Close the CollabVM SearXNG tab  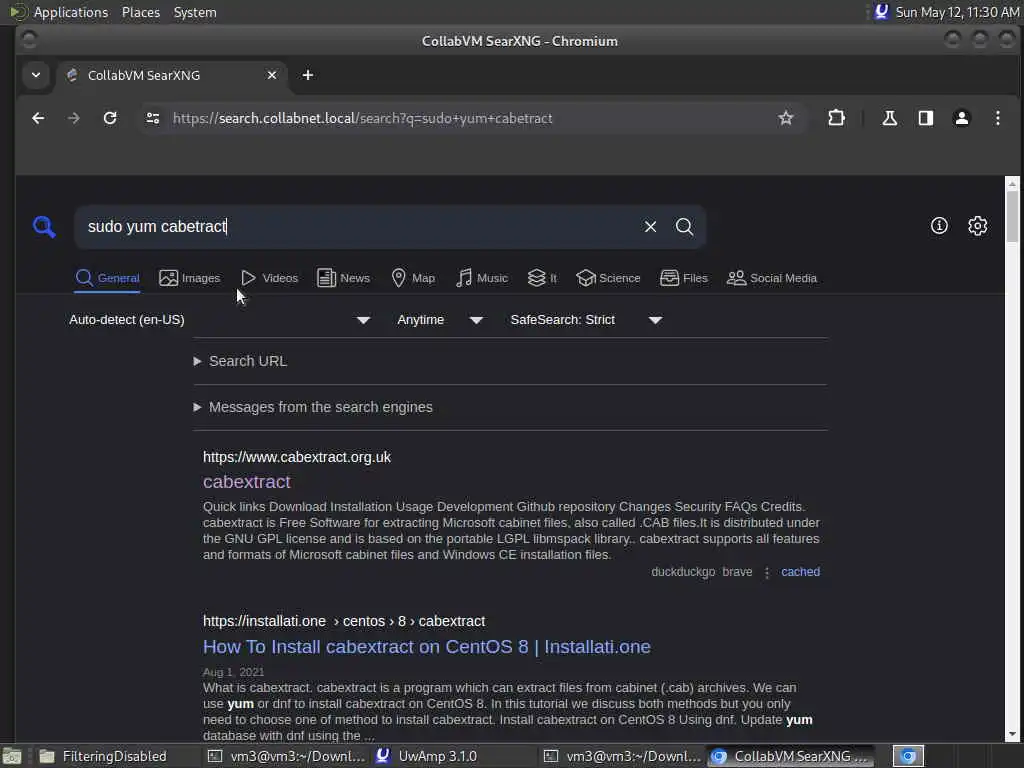pyautogui.click(x=272, y=75)
